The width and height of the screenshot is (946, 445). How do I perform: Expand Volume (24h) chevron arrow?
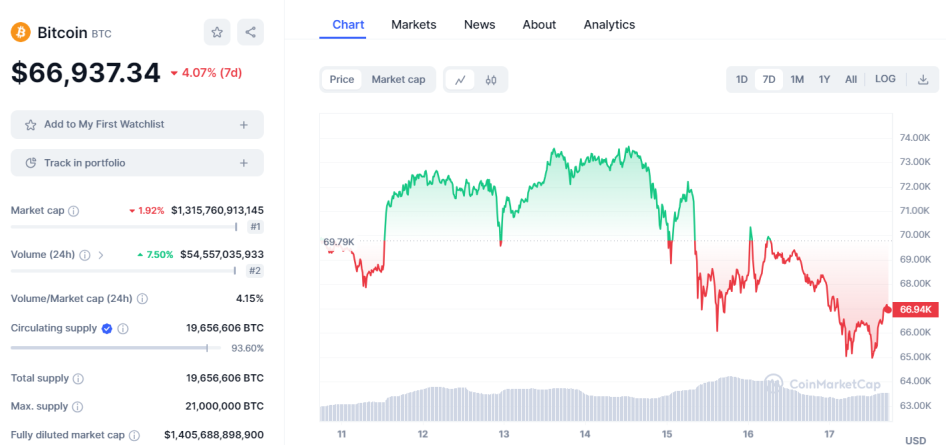[101, 255]
